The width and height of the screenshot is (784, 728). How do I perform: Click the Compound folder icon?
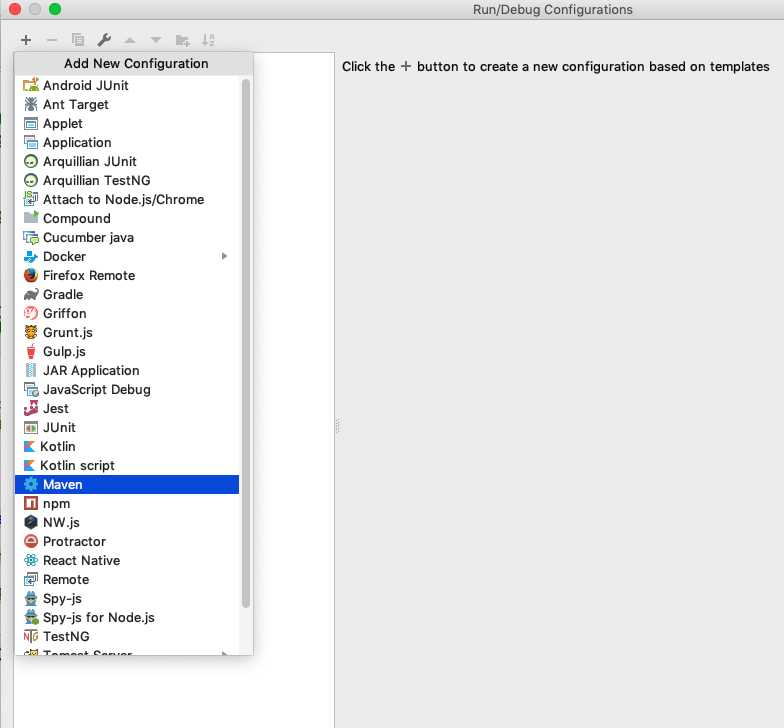pyautogui.click(x=31, y=218)
